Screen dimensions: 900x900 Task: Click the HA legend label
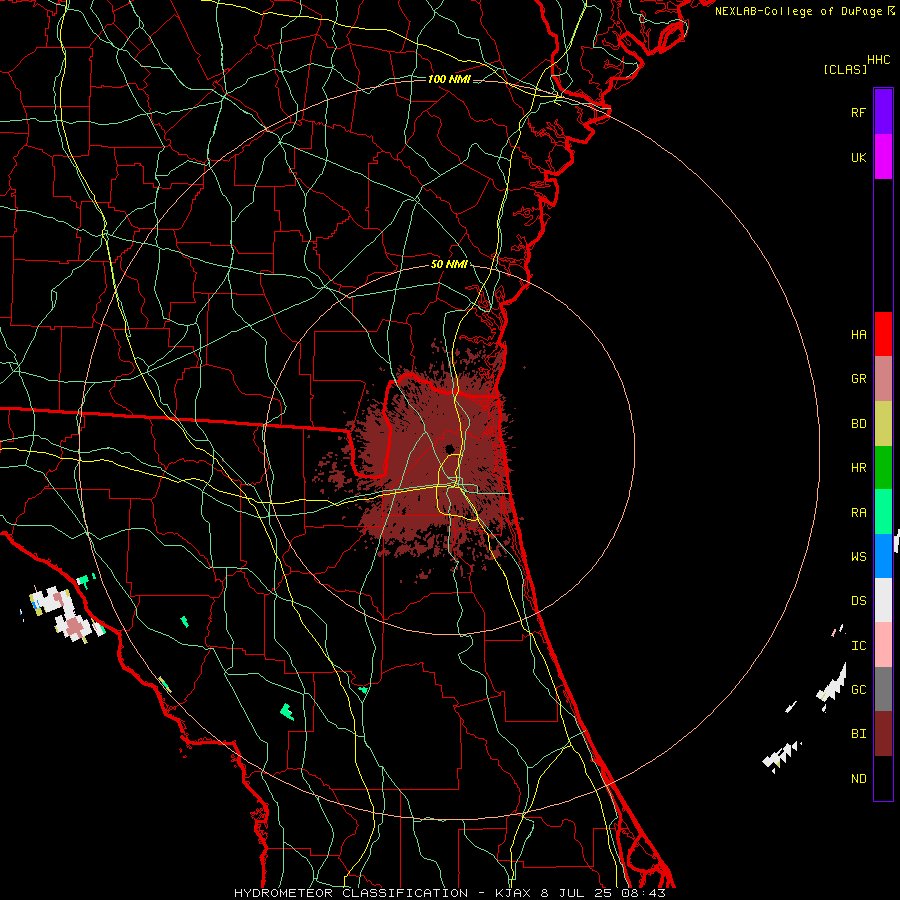pos(858,335)
